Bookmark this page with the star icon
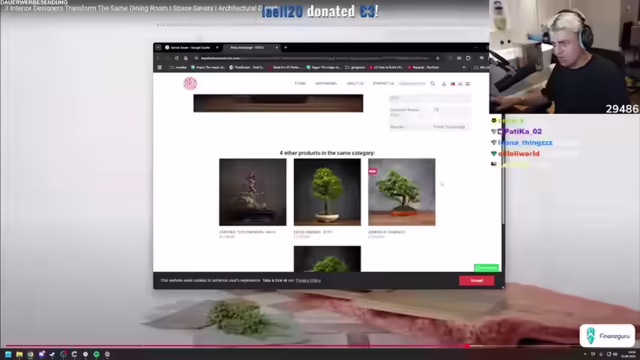The image size is (640, 360). (x=438, y=58)
